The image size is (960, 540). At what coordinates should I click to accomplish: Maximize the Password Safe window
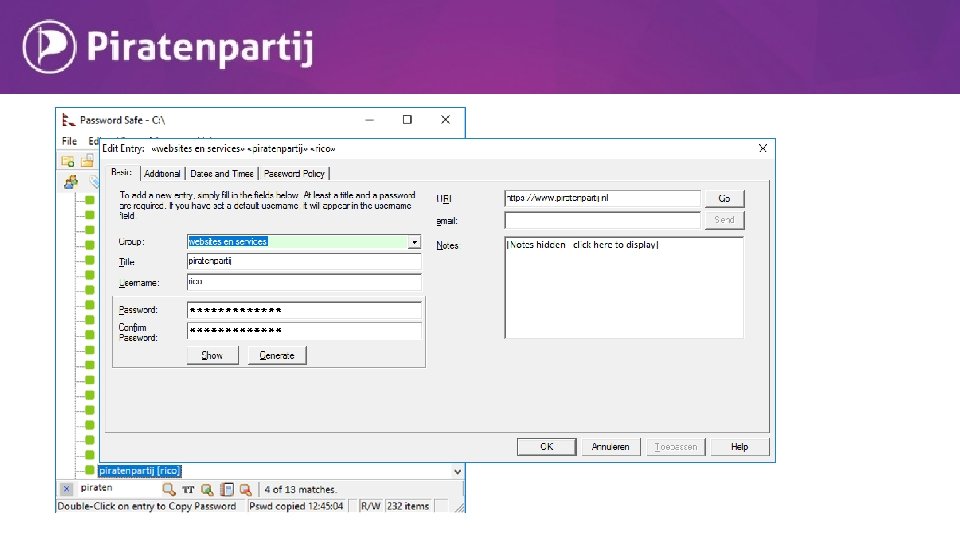point(407,119)
